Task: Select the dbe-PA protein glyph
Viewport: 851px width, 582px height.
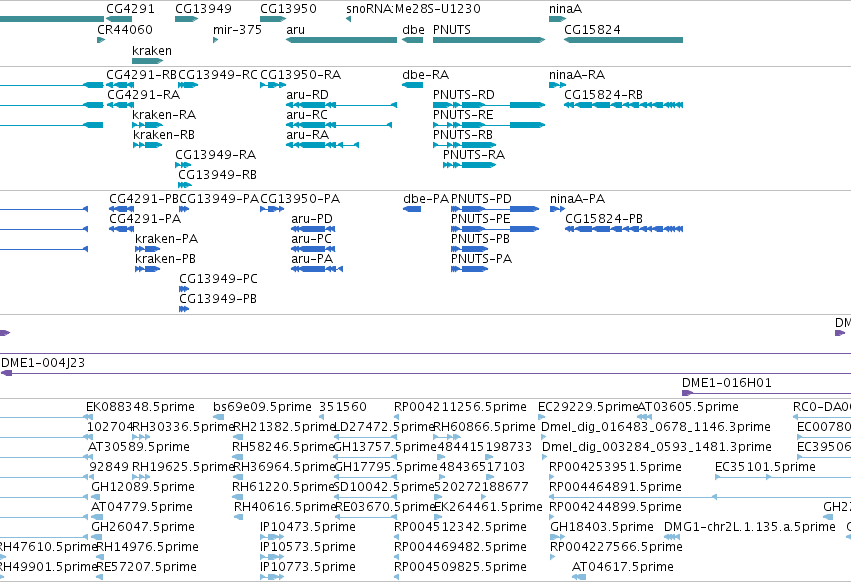Action: coord(412,209)
